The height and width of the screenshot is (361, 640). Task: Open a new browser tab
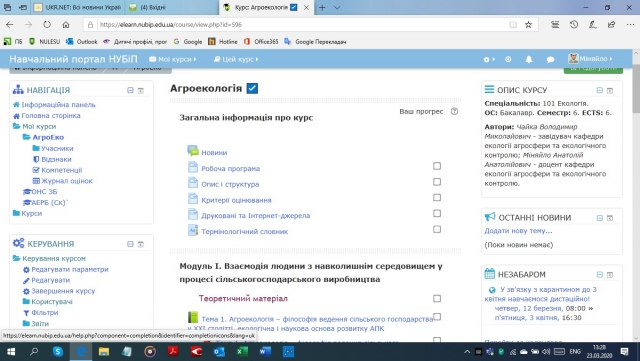click(x=322, y=7)
